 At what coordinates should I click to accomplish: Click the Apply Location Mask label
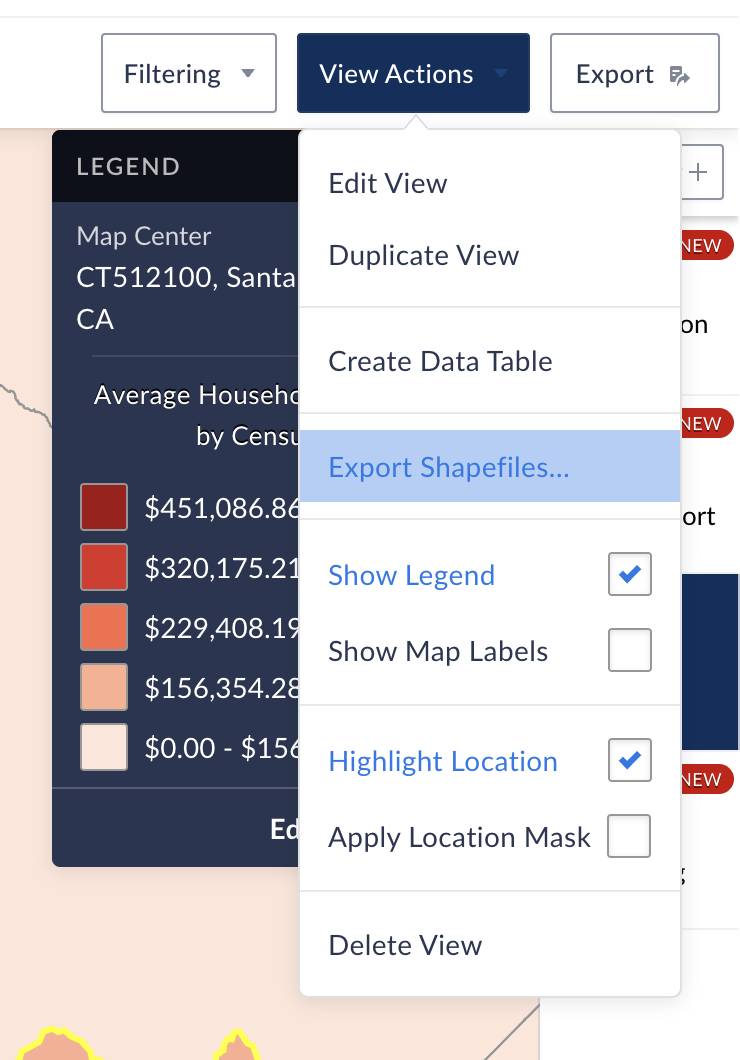pos(460,837)
